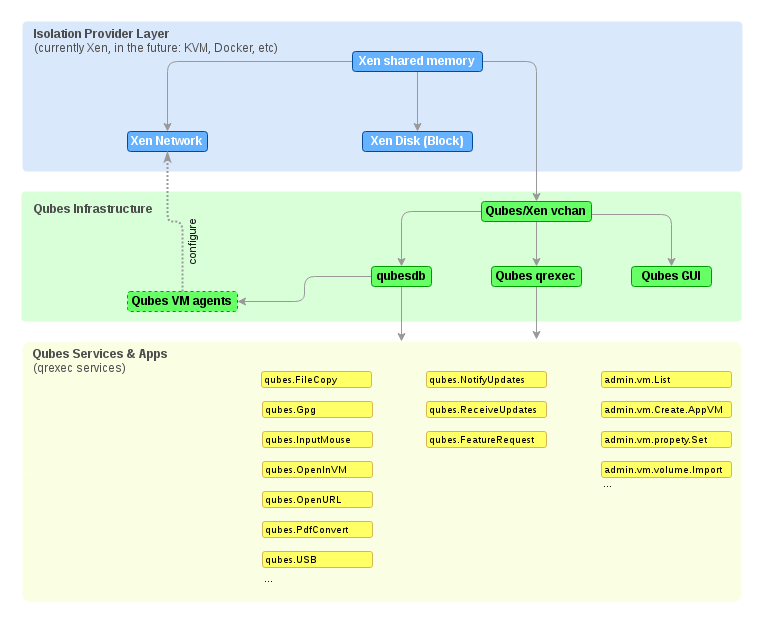The image size is (764, 624).
Task: Click the qubes.ReceiveUpdates box
Action: [487, 410]
